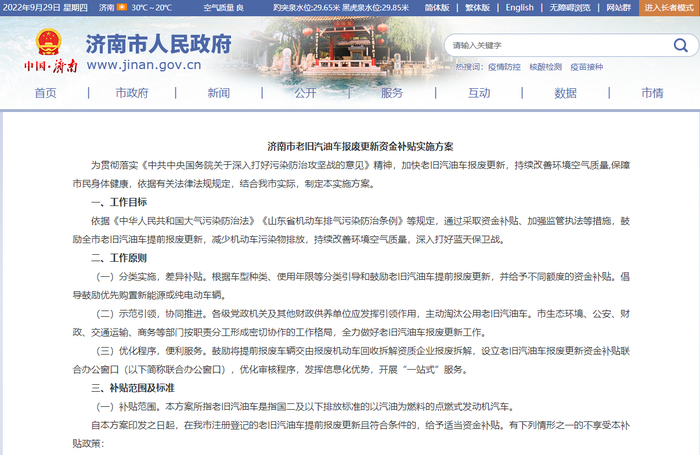Click the temperature 30℃~20℃ text
Screen dimensions: 700x455
point(151,8)
